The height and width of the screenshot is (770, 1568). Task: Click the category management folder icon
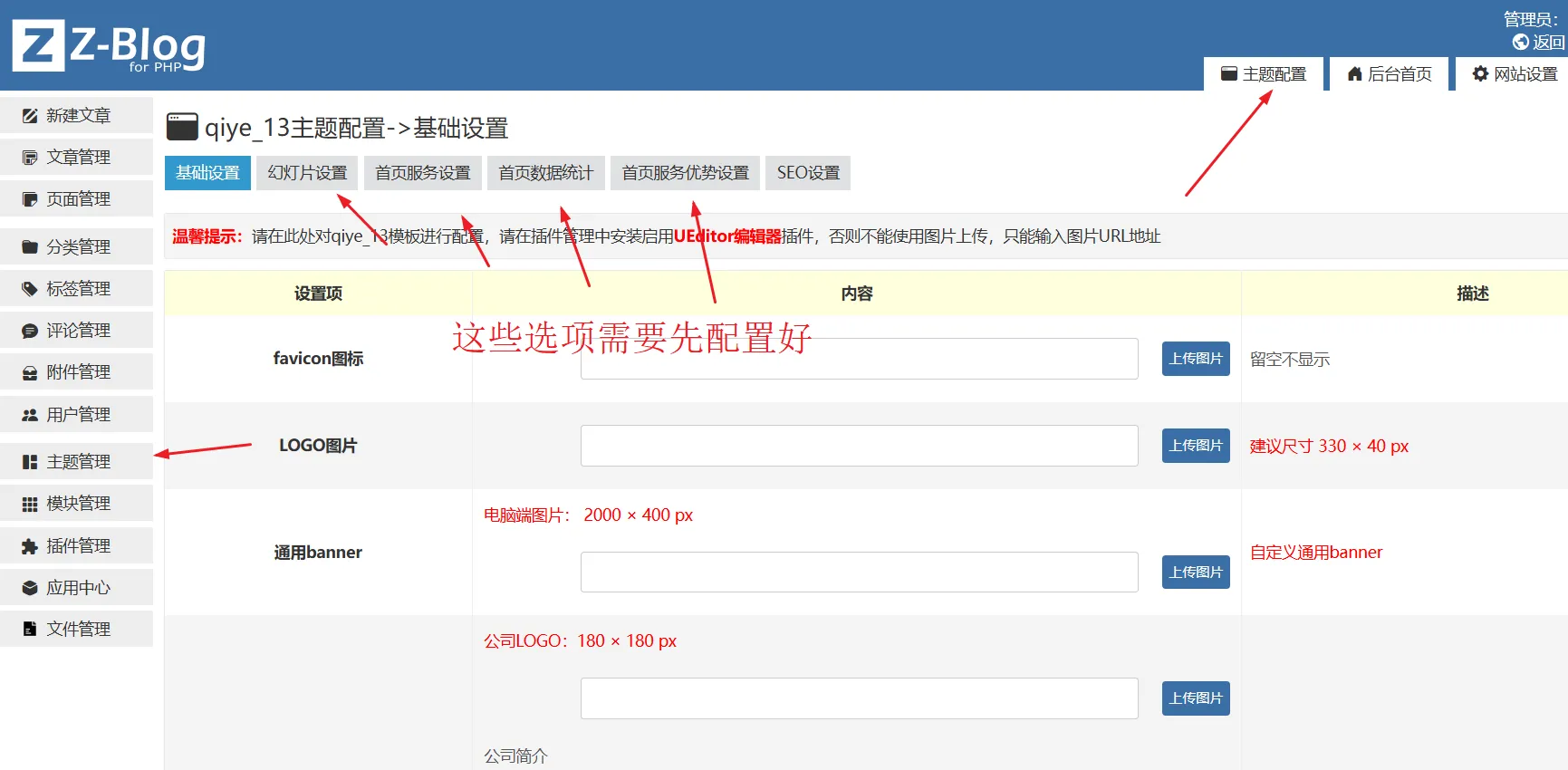coord(30,247)
